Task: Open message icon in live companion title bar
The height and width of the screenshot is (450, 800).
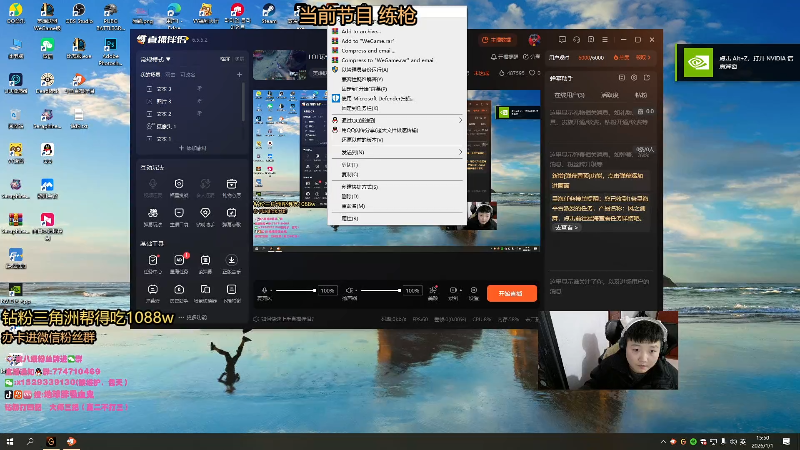Action: tap(562, 39)
